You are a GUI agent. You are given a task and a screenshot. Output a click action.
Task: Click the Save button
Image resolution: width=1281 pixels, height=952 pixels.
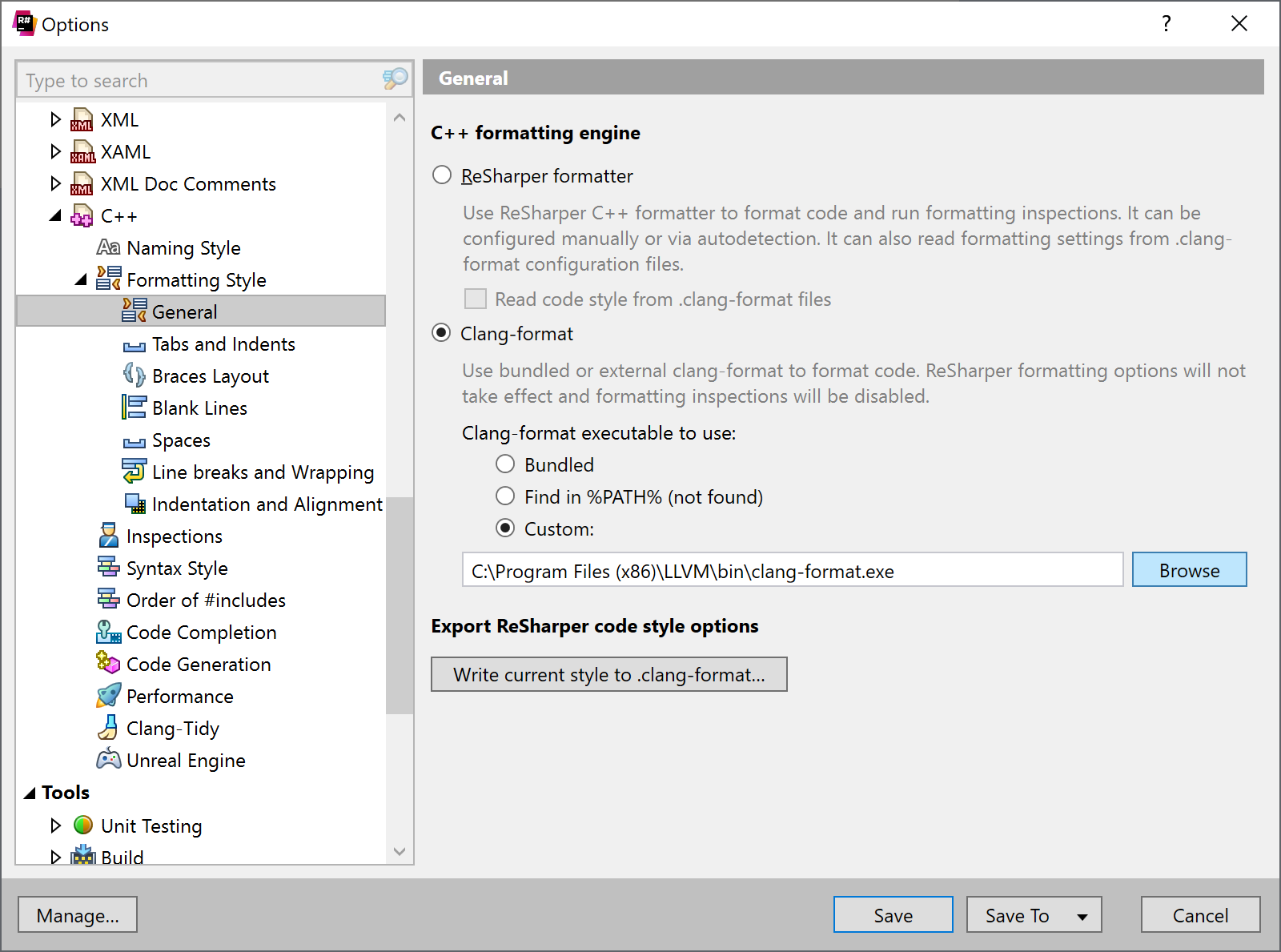[x=893, y=914]
